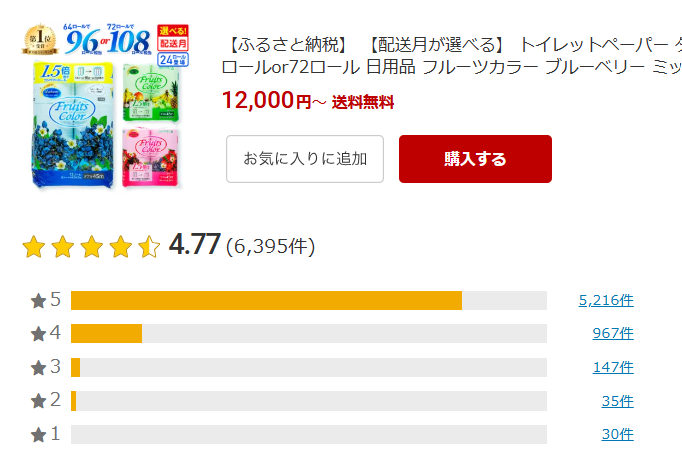
Task: Click the star icon beside rating 5
Action: point(38,300)
